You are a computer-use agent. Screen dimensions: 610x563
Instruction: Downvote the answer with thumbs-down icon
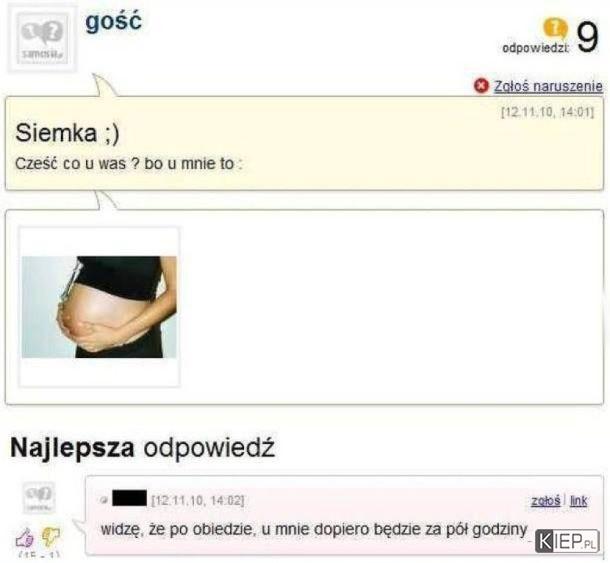[51, 537]
